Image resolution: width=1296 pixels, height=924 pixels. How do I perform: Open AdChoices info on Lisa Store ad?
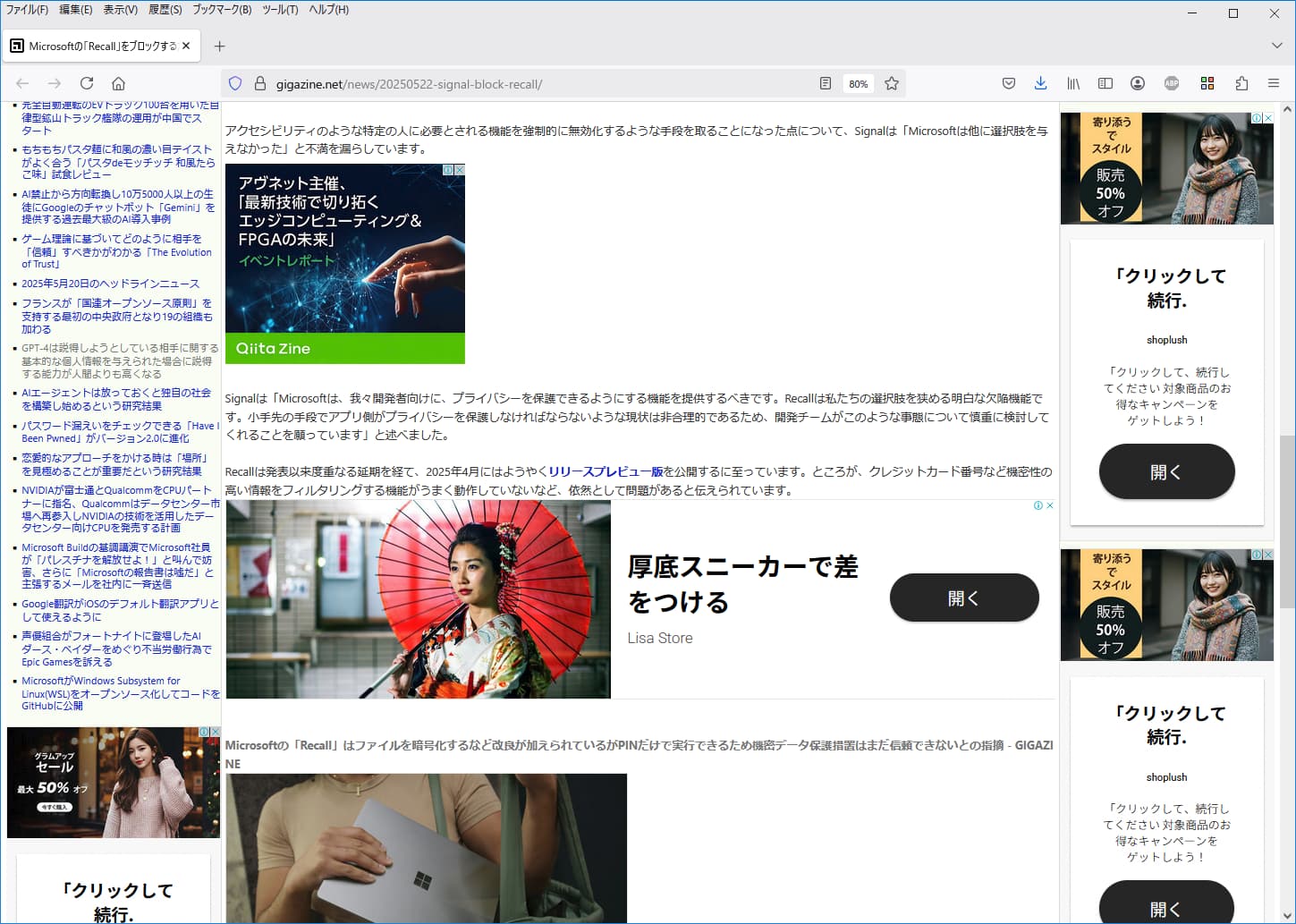click(1038, 505)
